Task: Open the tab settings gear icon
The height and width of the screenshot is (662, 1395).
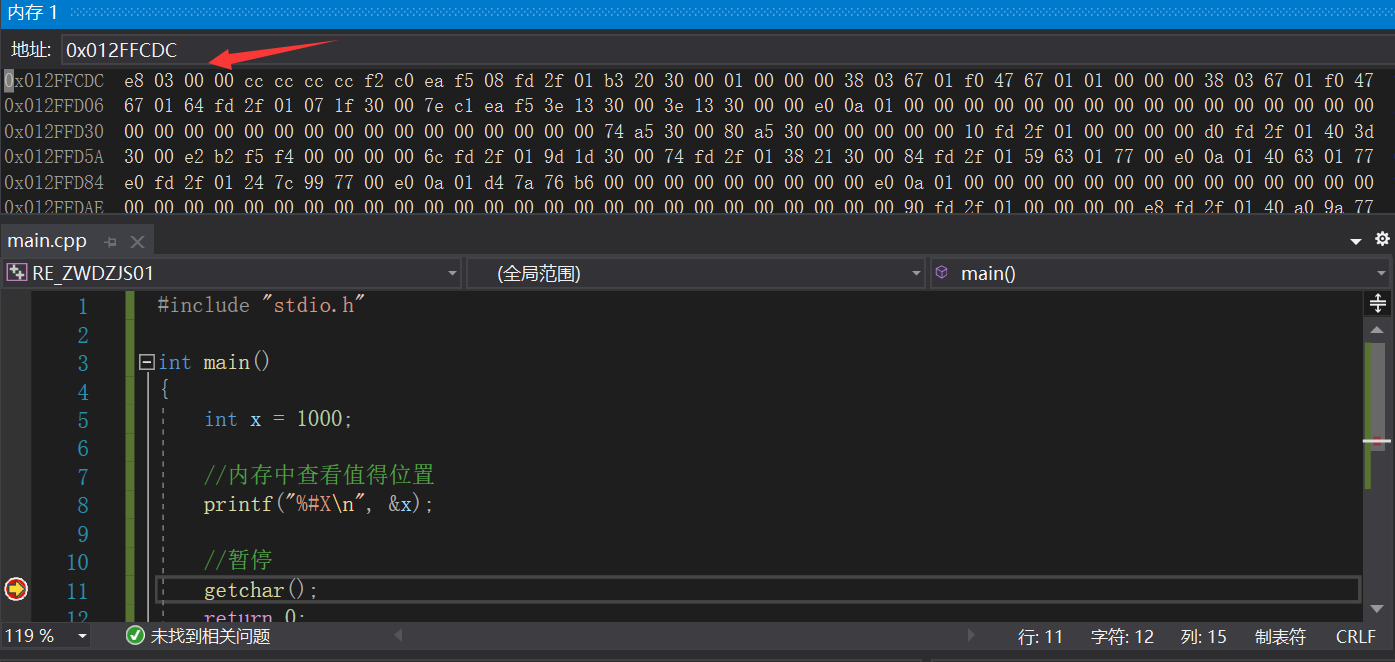Action: (1382, 239)
